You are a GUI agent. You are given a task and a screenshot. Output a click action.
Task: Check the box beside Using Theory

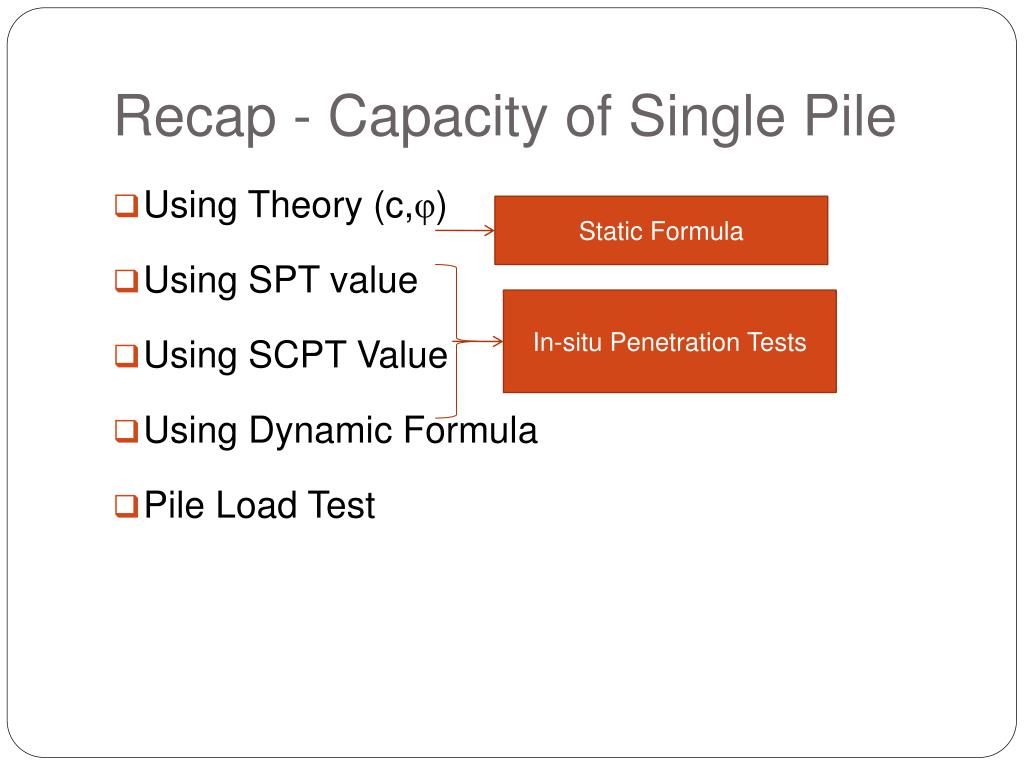[126, 206]
